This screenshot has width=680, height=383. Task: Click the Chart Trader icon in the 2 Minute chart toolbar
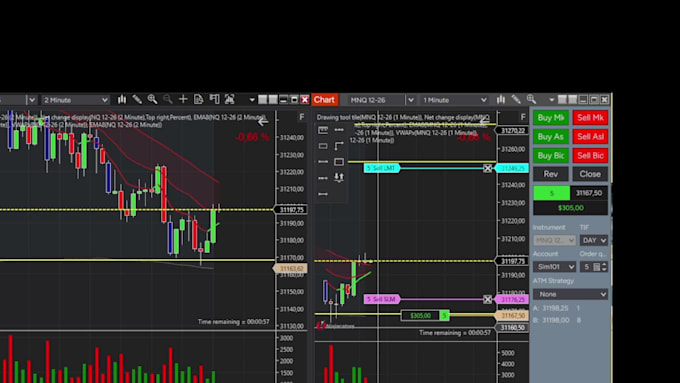229,100
